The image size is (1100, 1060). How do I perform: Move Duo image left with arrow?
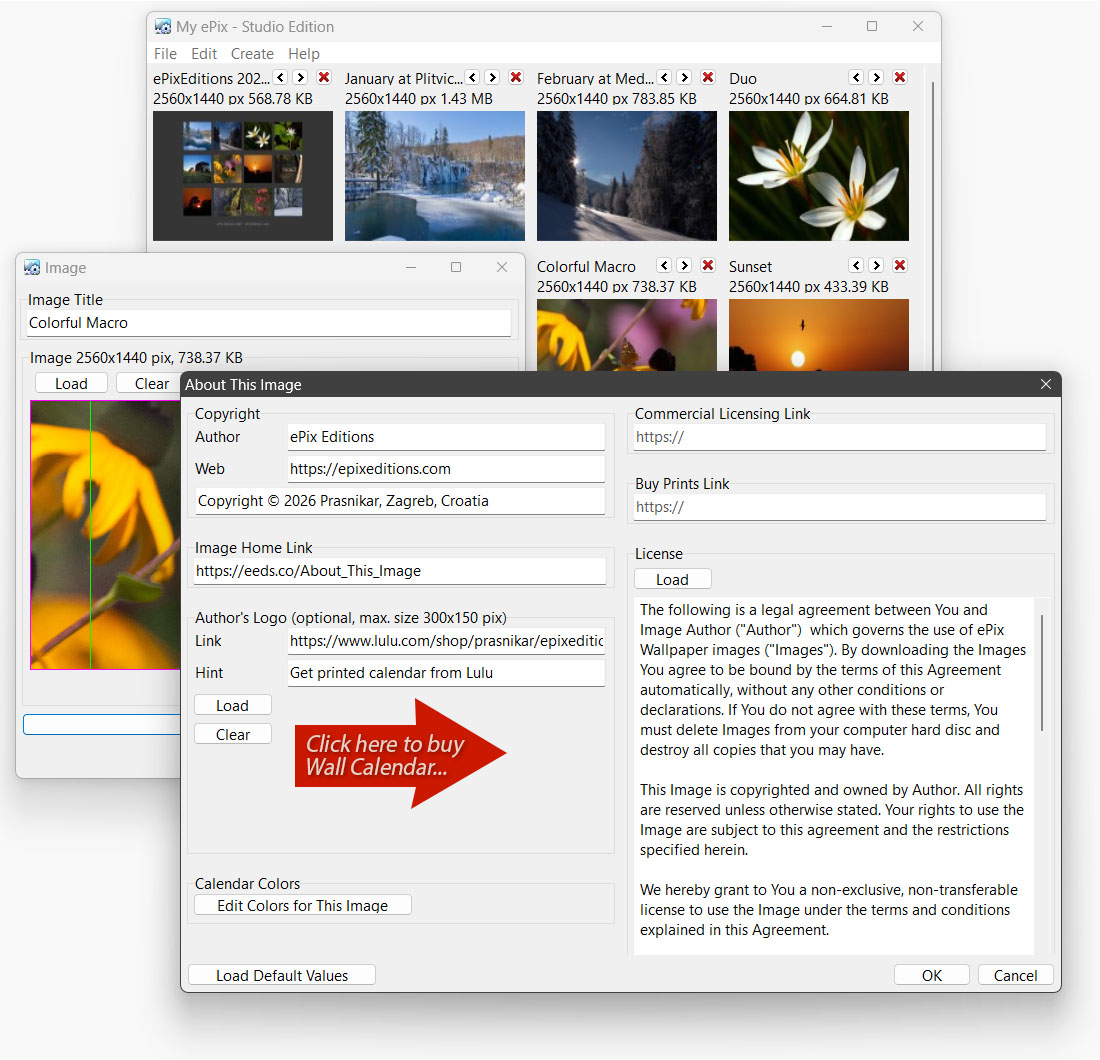(856, 77)
